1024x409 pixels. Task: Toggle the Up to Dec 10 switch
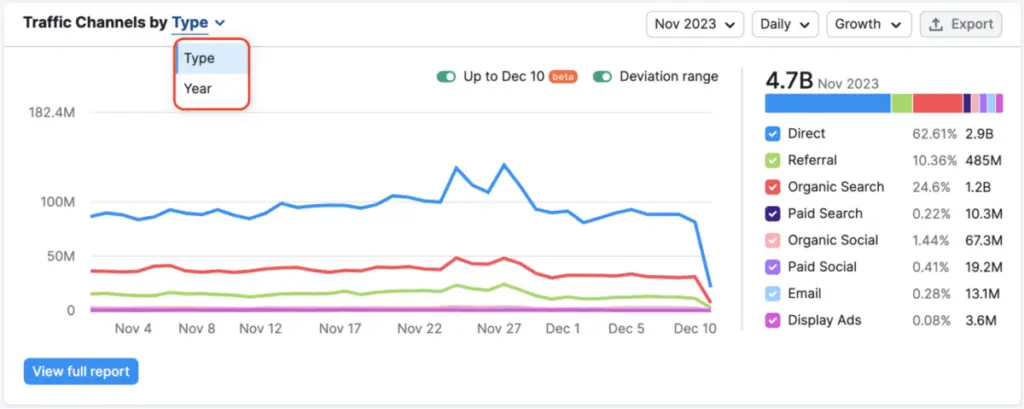(x=446, y=77)
